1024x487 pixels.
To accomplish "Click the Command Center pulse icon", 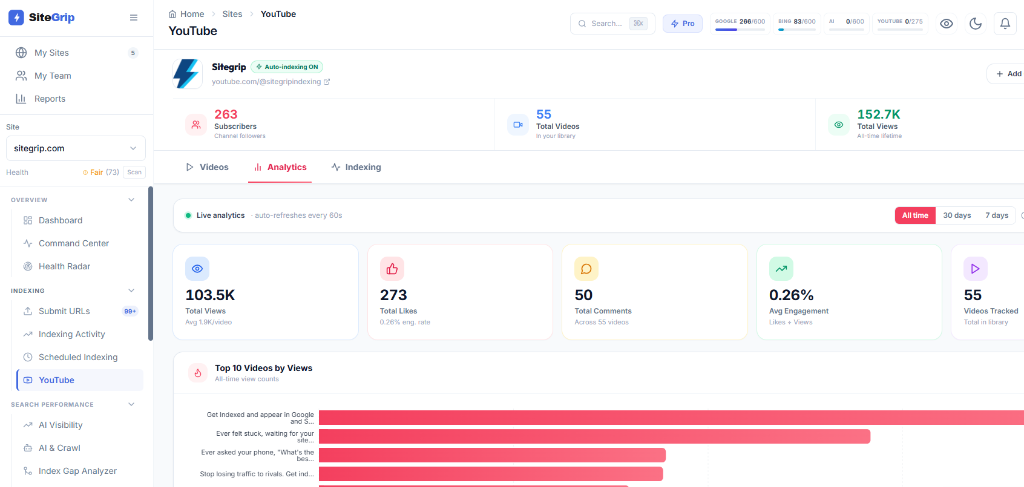I will [27, 243].
